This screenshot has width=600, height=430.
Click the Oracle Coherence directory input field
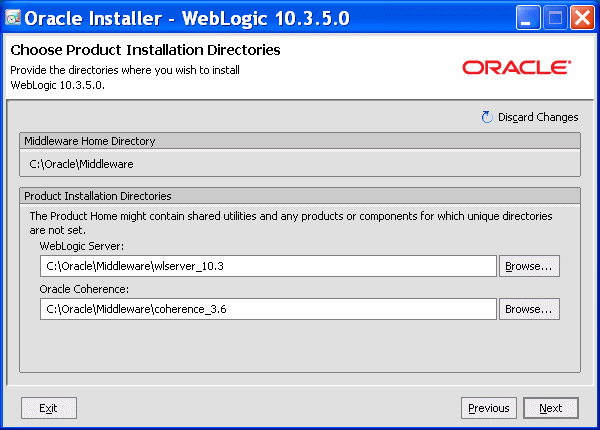268,309
